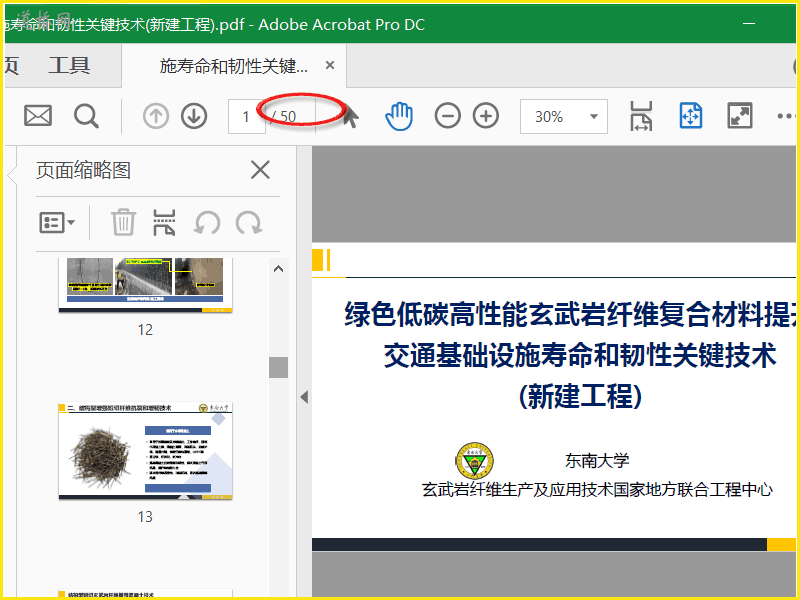Open the 工具 tab
Screen dimensions: 800x600
pyautogui.click(x=69, y=65)
